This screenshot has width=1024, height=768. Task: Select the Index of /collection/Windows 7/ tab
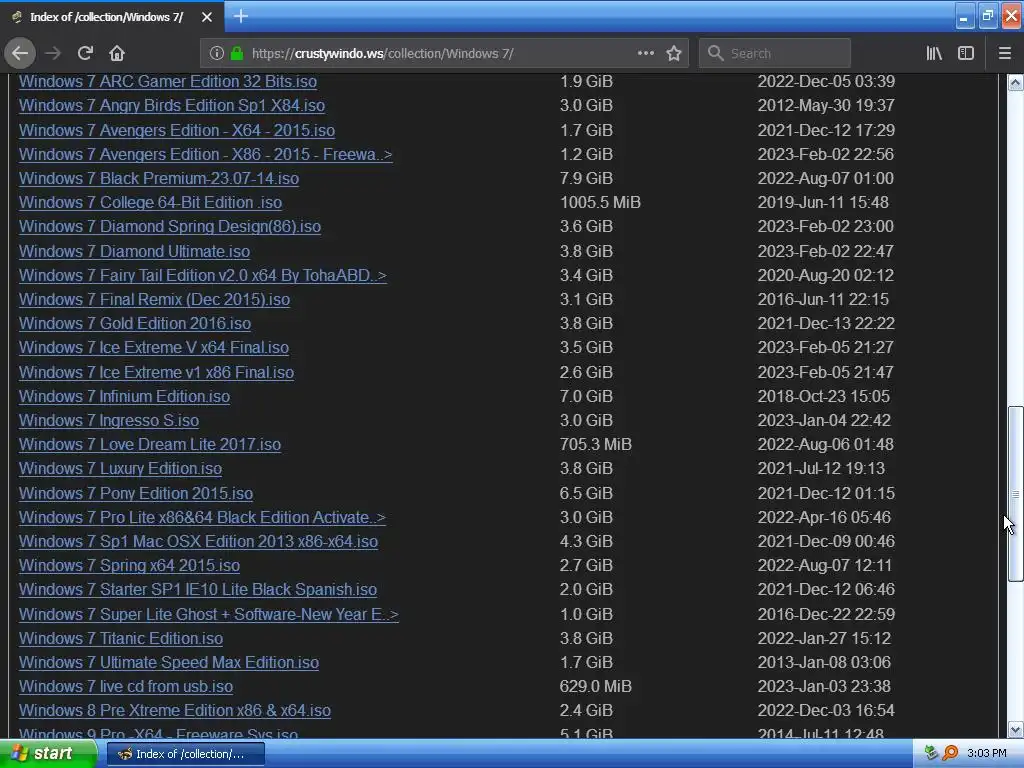[x=112, y=17]
